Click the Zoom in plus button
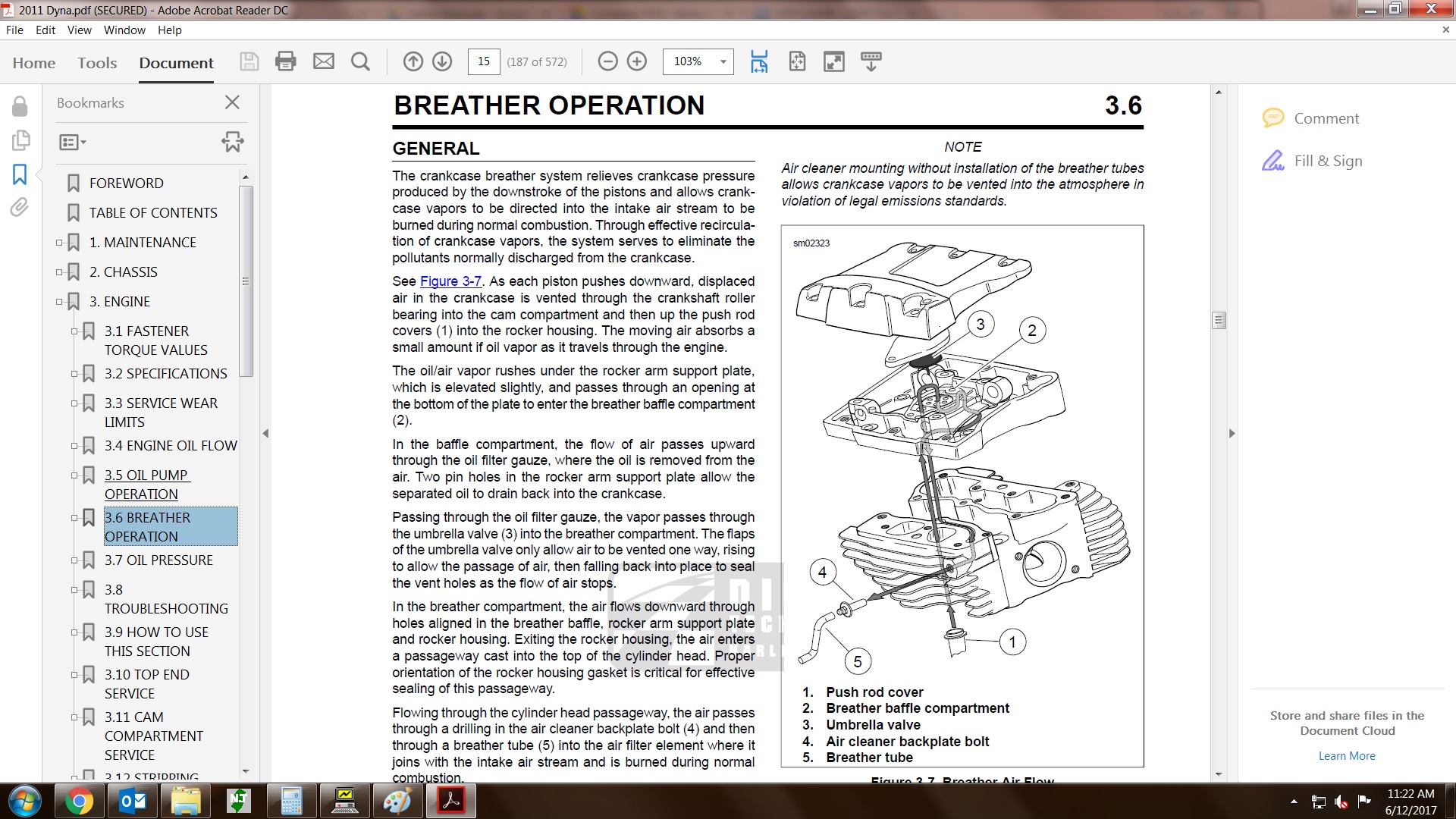 [637, 61]
